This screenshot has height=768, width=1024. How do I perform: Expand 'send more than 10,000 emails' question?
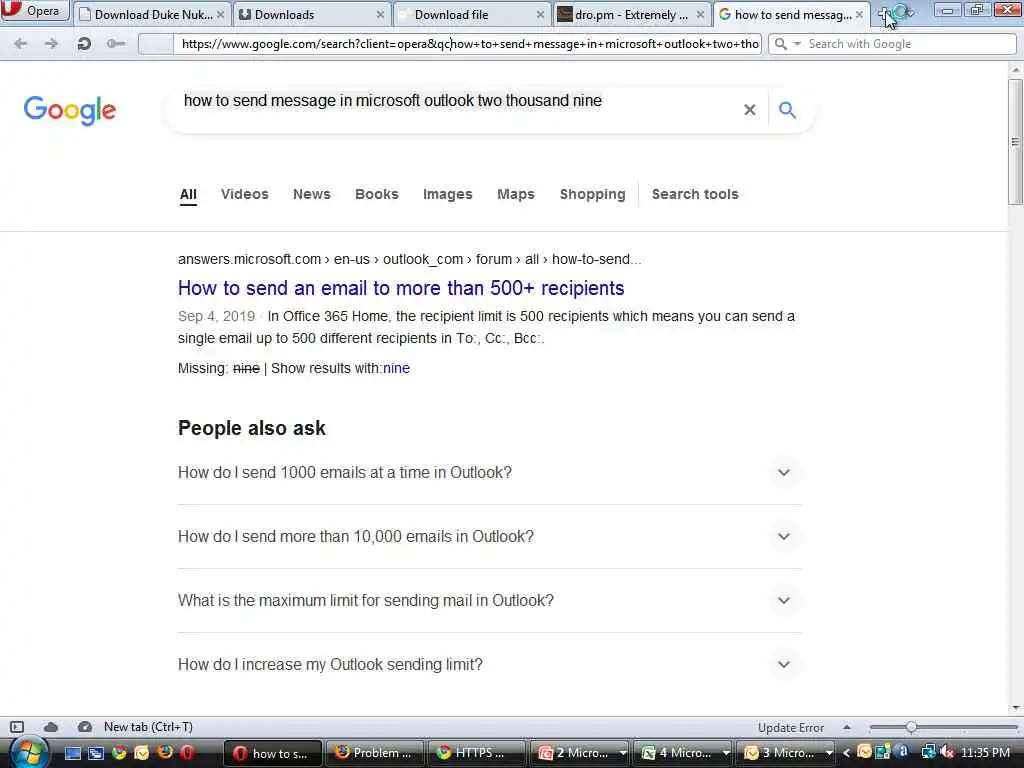(x=490, y=536)
